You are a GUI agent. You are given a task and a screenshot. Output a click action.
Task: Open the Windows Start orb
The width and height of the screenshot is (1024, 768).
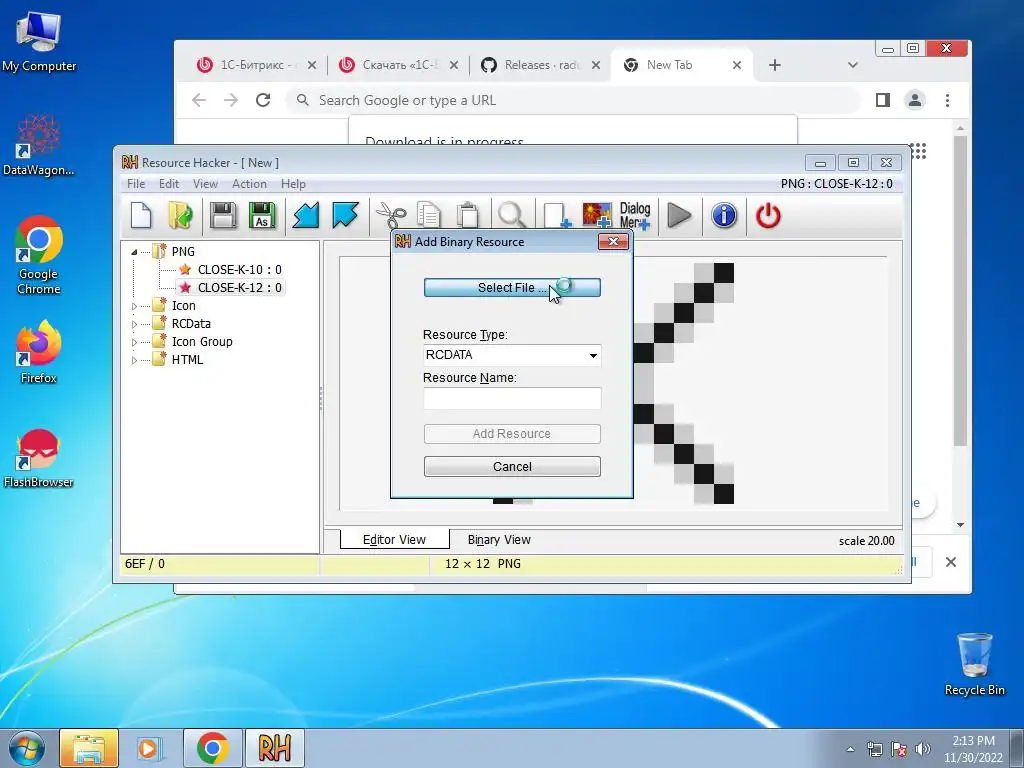(27, 749)
